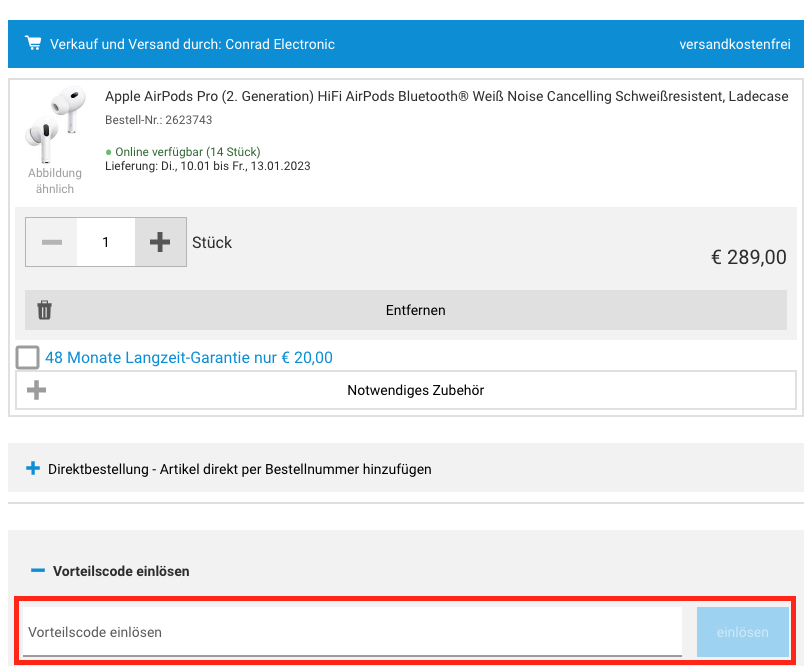
Task: Open the 48 Monate Langzeit-Garantie link
Action: point(189,357)
